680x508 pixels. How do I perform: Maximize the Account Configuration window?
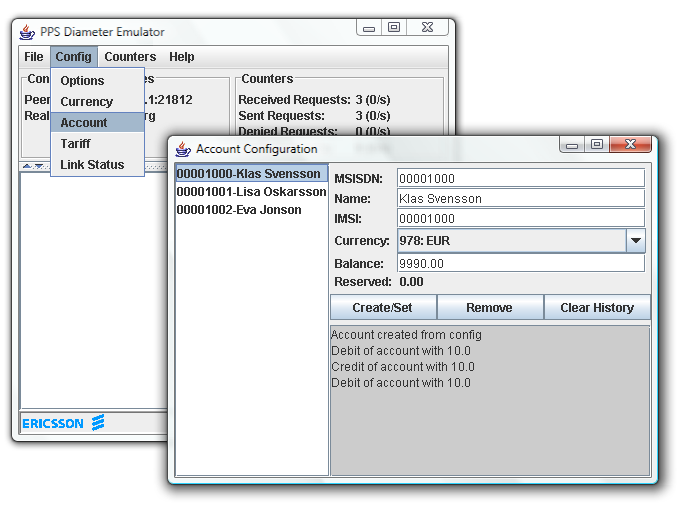597,144
